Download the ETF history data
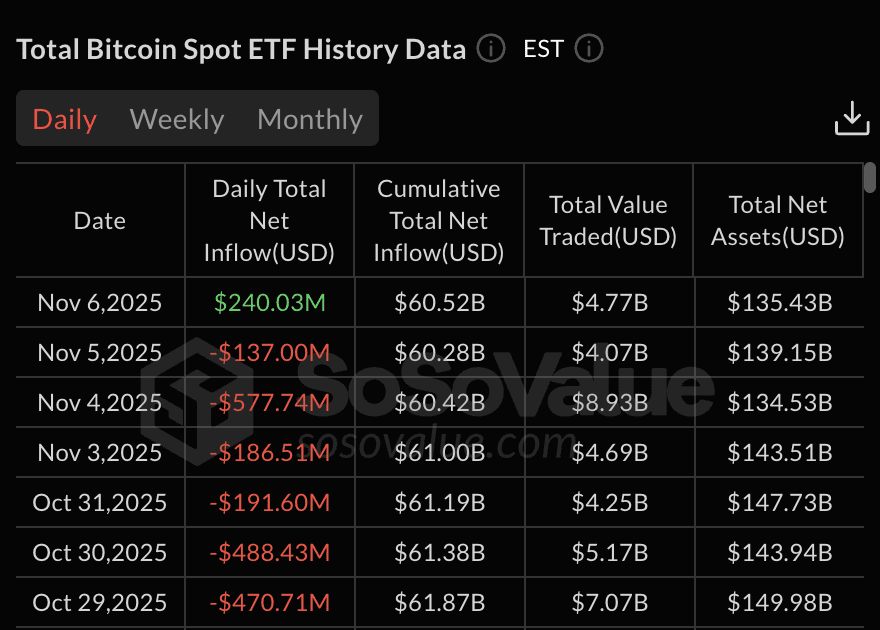 pyautogui.click(x=852, y=118)
